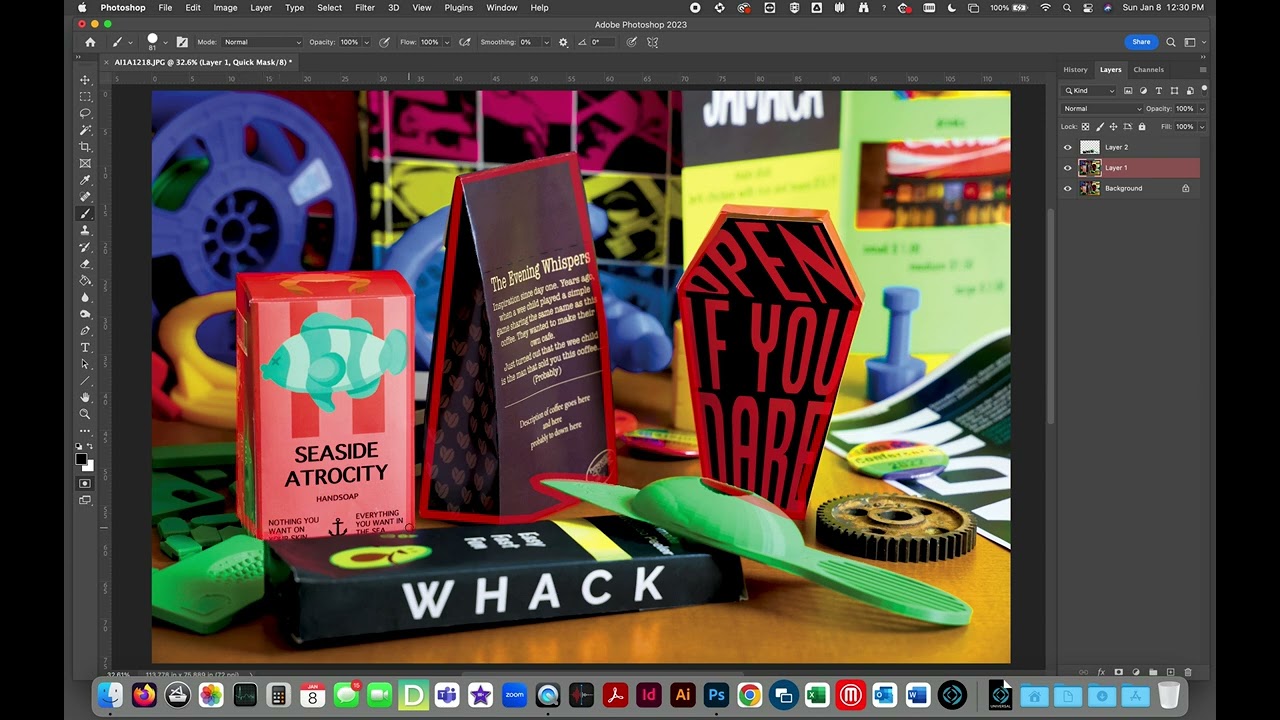Image resolution: width=1280 pixels, height=720 pixels.
Task: Select the History Brush tool
Action: (x=85, y=247)
